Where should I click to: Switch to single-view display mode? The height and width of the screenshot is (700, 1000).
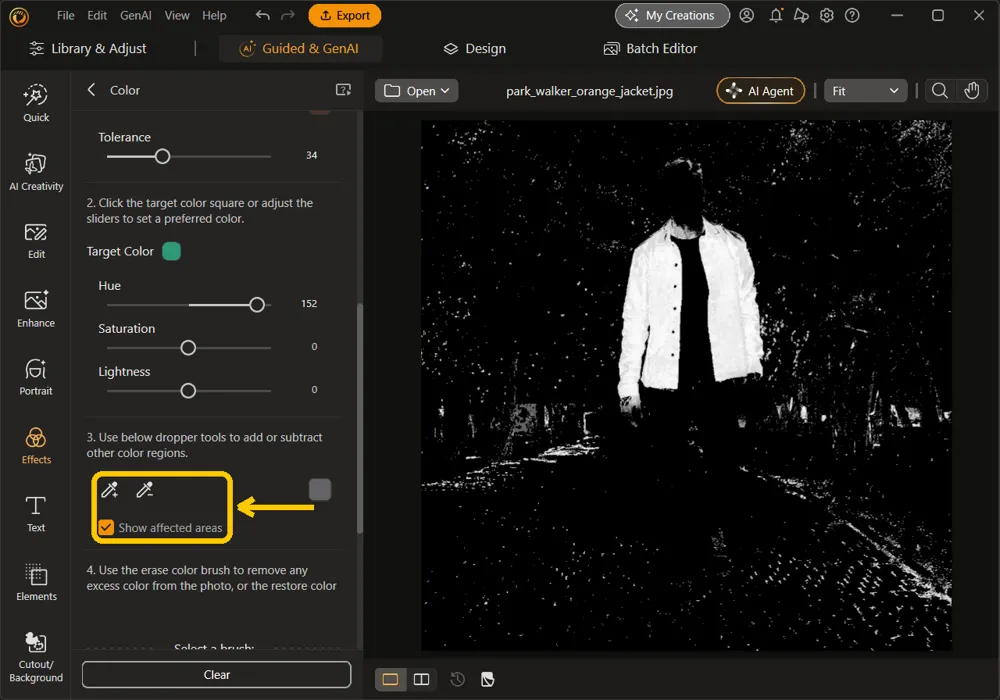390,679
